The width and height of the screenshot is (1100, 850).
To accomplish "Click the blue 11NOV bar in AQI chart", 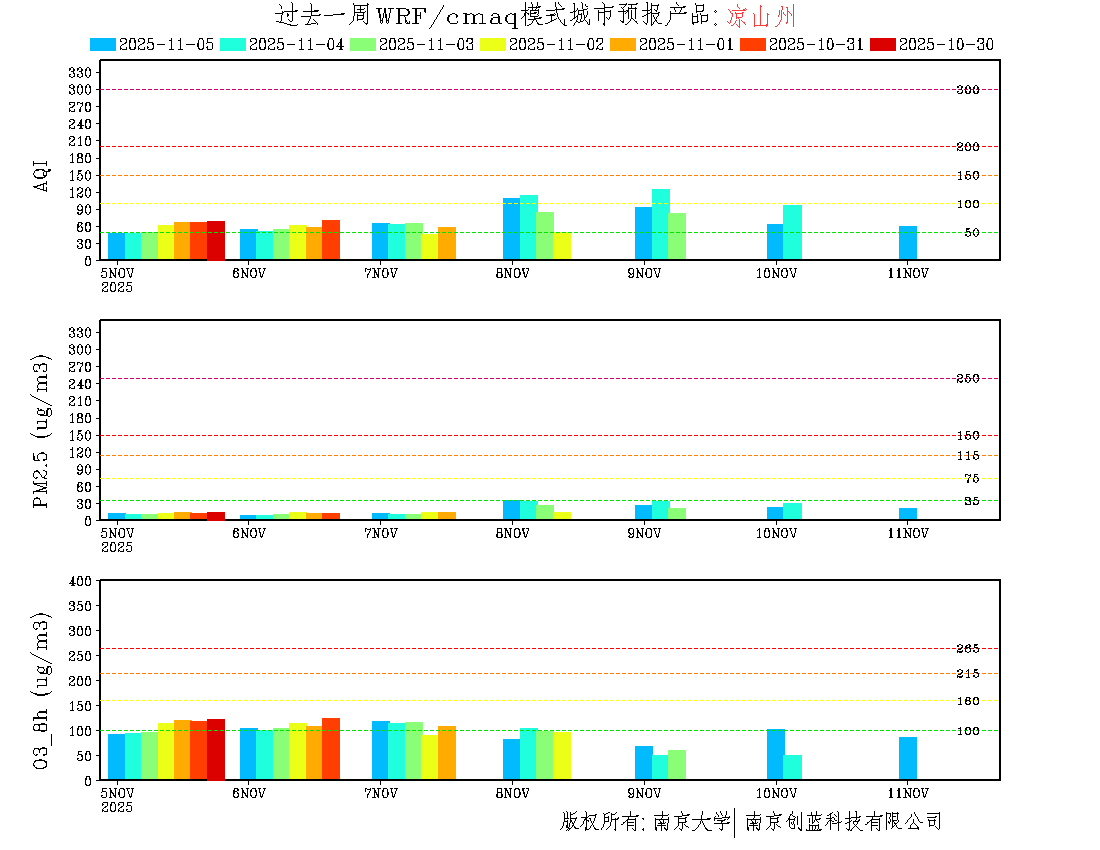I will pos(908,243).
